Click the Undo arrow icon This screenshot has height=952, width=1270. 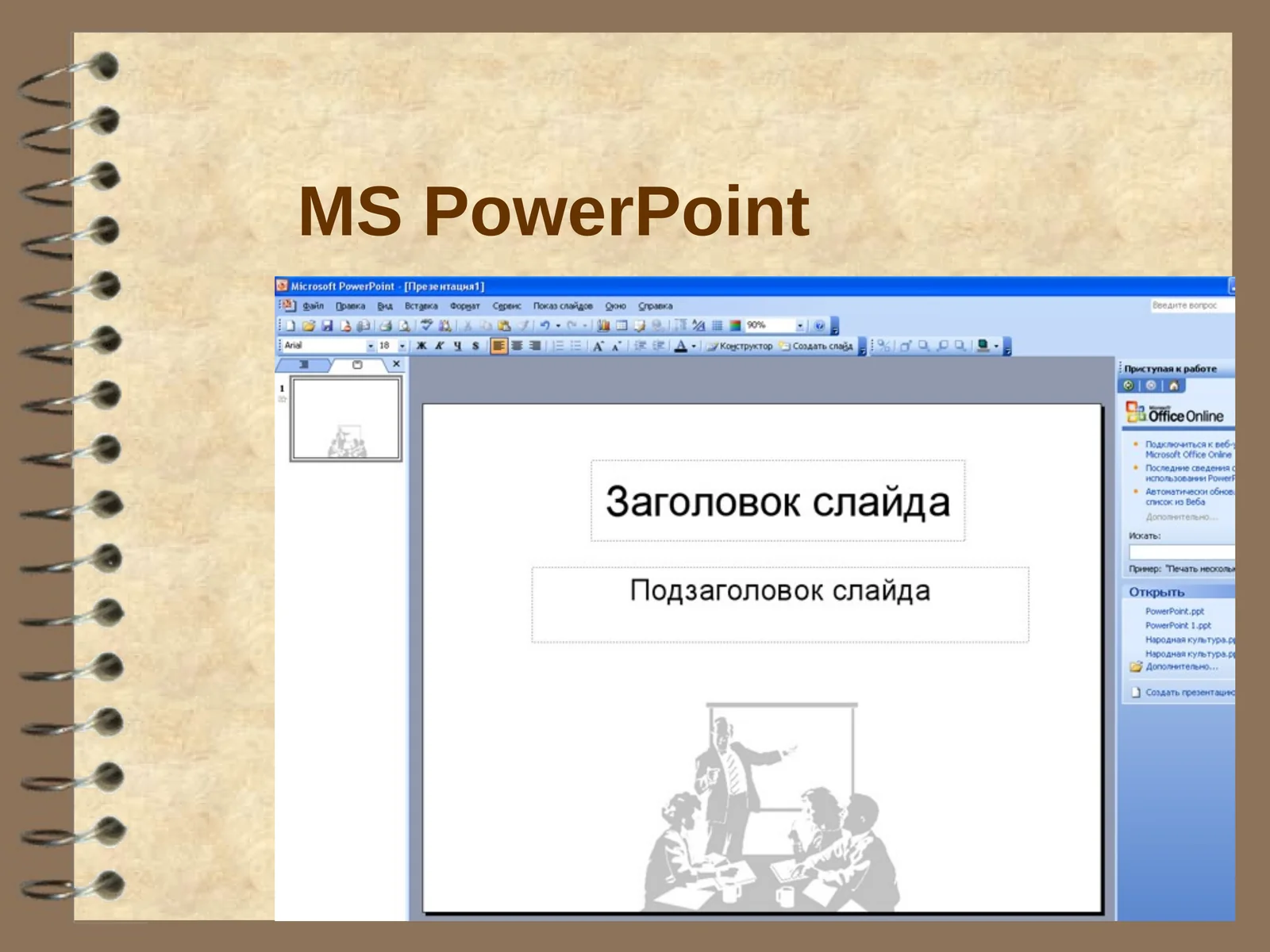545,325
